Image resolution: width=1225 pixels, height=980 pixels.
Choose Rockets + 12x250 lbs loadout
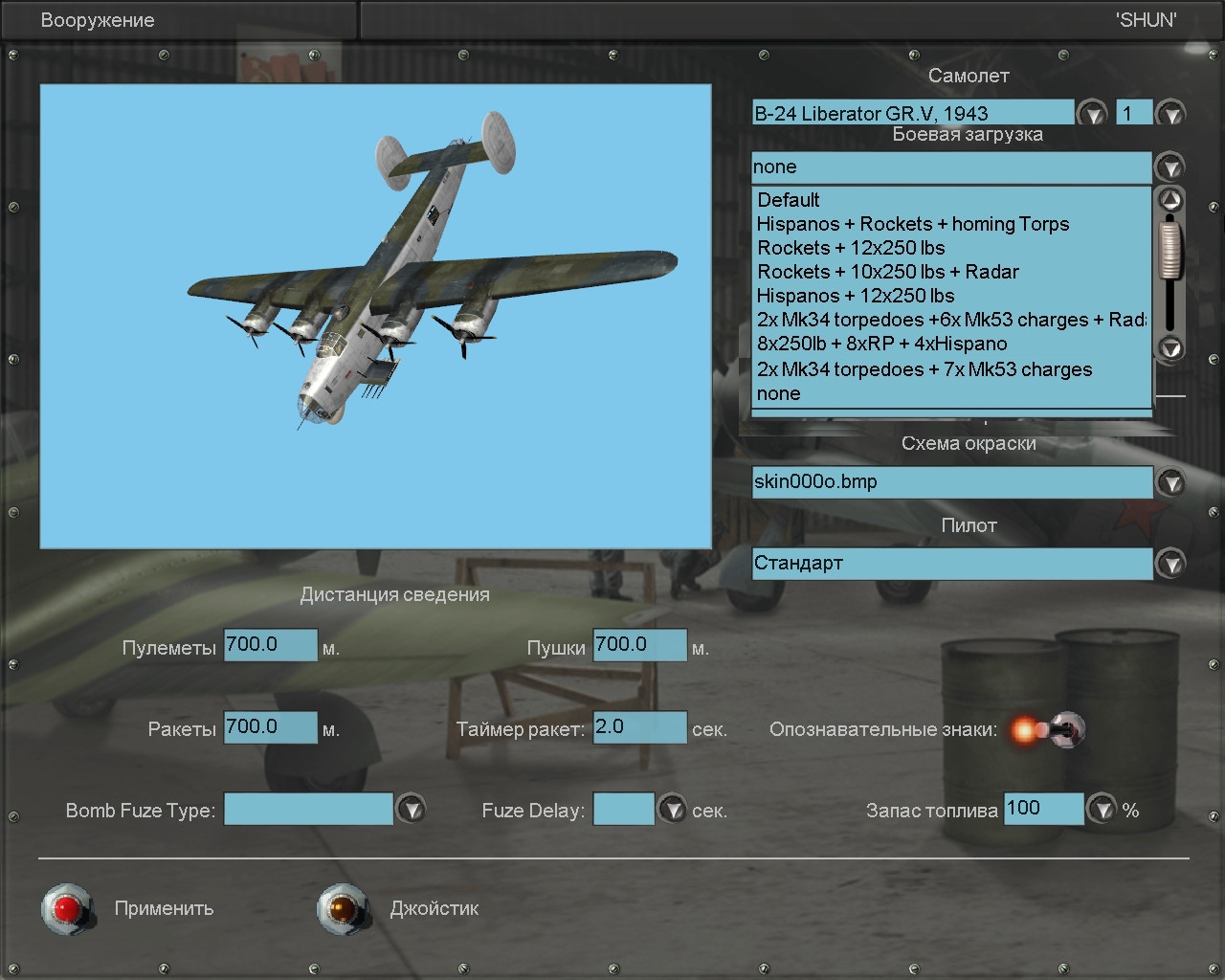point(952,248)
